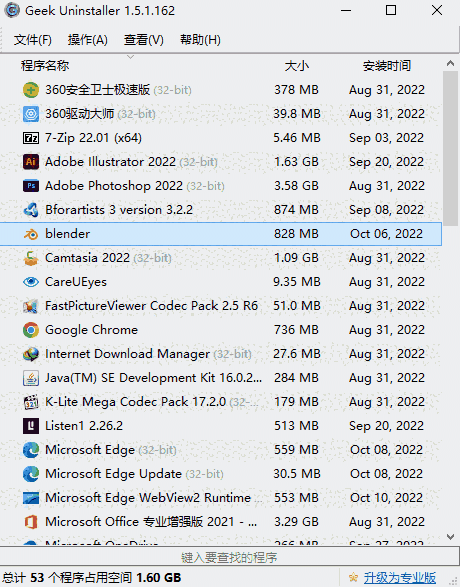Image resolution: width=460 pixels, height=587 pixels.
Task: Click the Microsoft Office icon
Action: point(31,522)
